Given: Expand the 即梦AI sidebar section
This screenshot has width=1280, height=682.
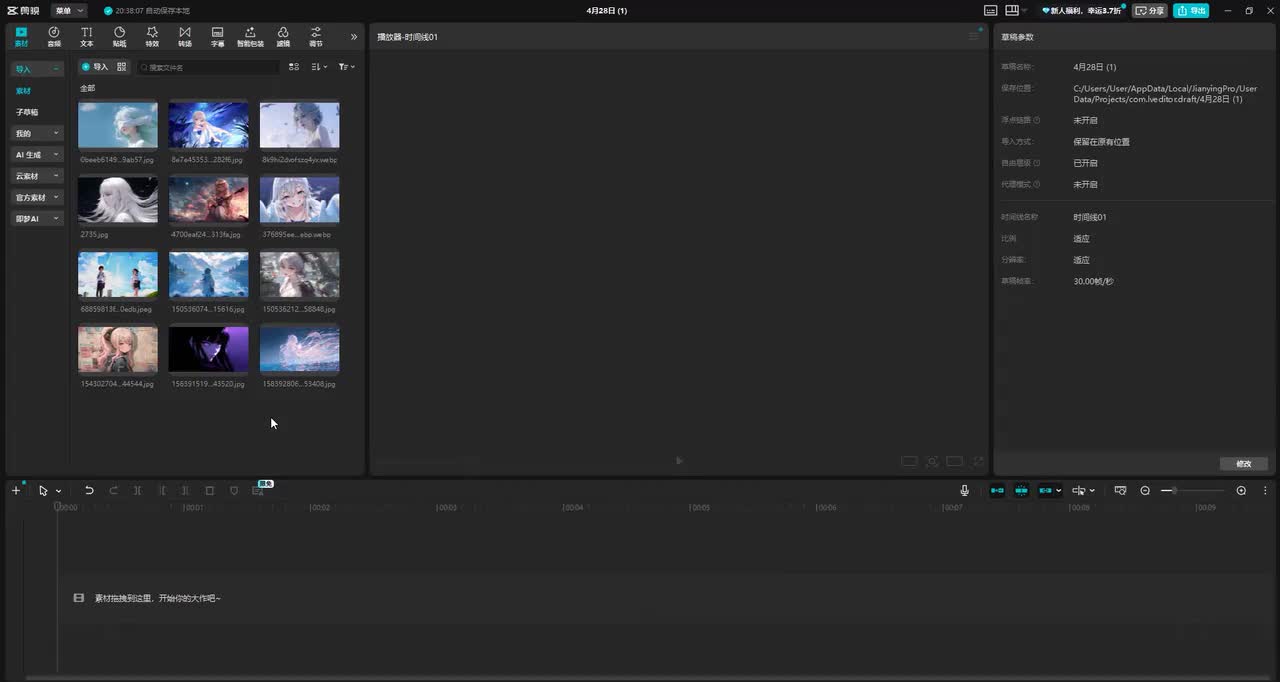Looking at the screenshot, I should [x=37, y=218].
